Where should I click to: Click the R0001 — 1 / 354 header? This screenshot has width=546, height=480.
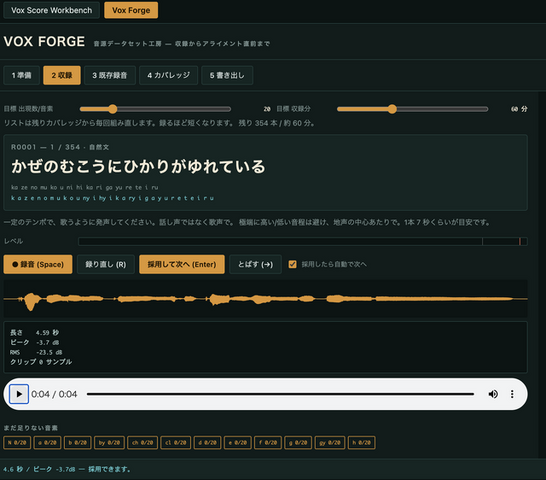[60, 147]
